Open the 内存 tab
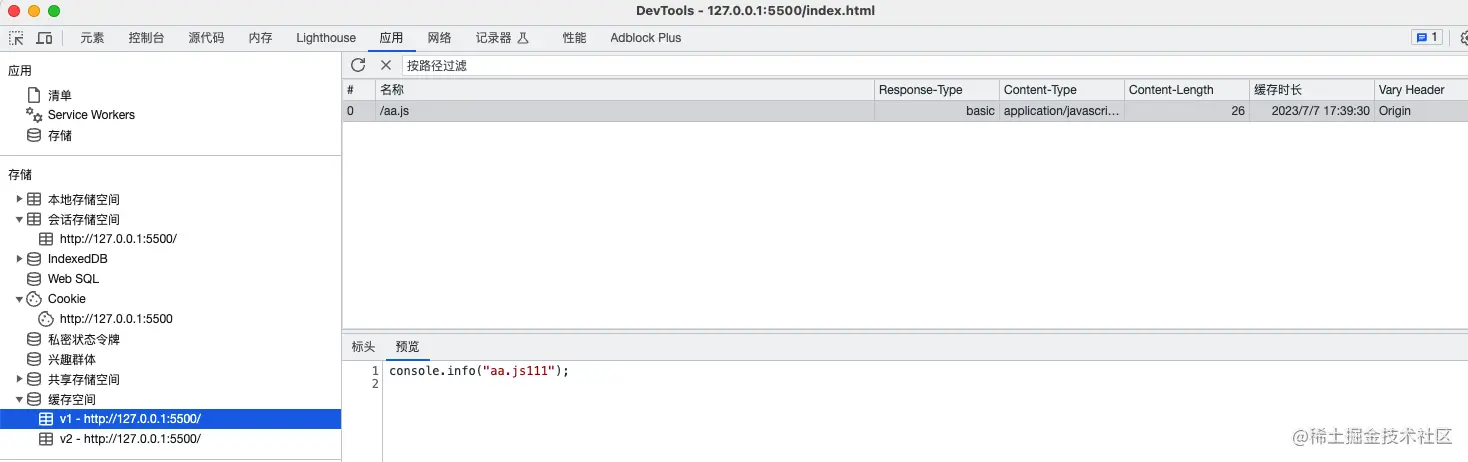 [x=260, y=38]
